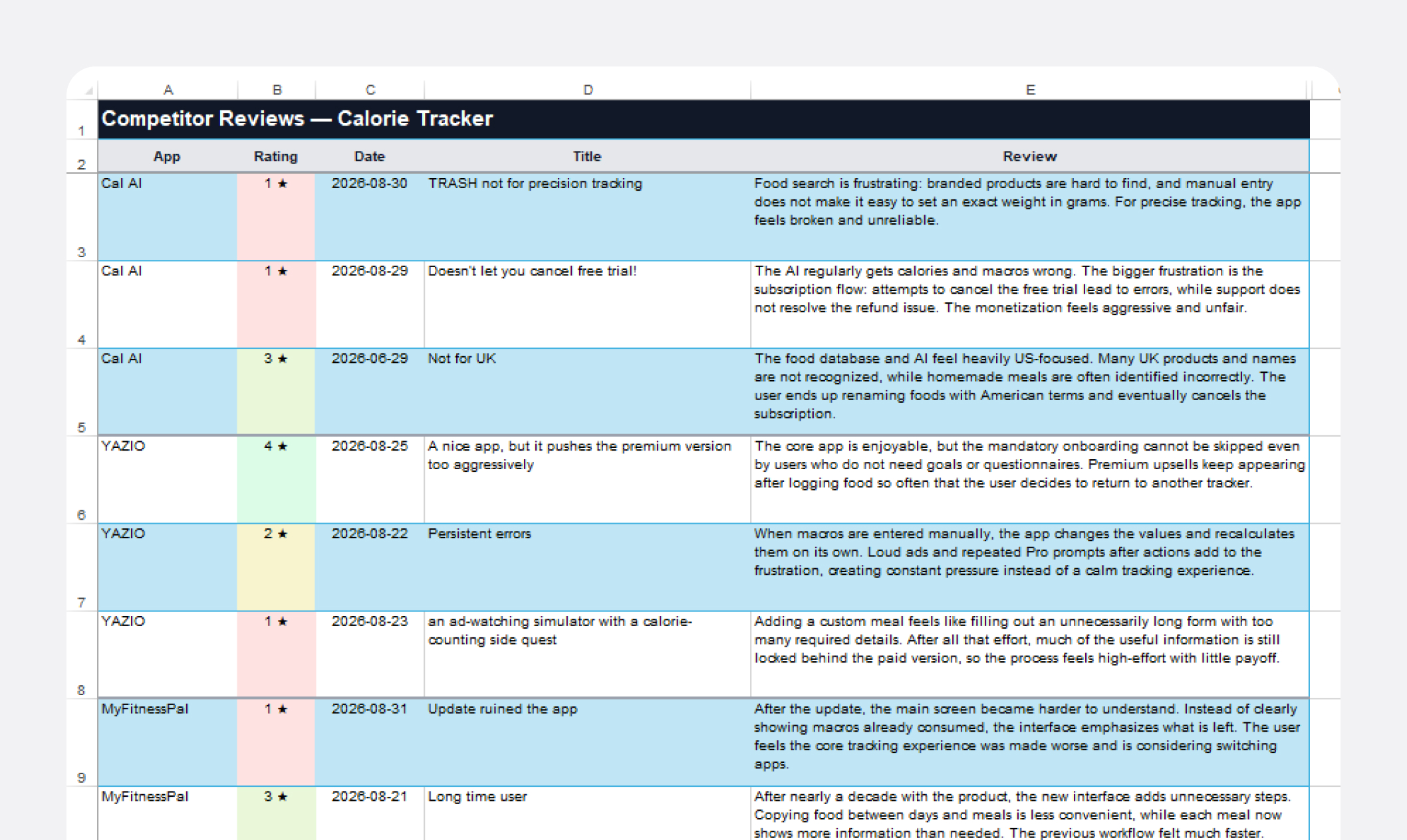Click the select-all corner triangle icon
The image size is (1407, 840).
[x=88, y=90]
